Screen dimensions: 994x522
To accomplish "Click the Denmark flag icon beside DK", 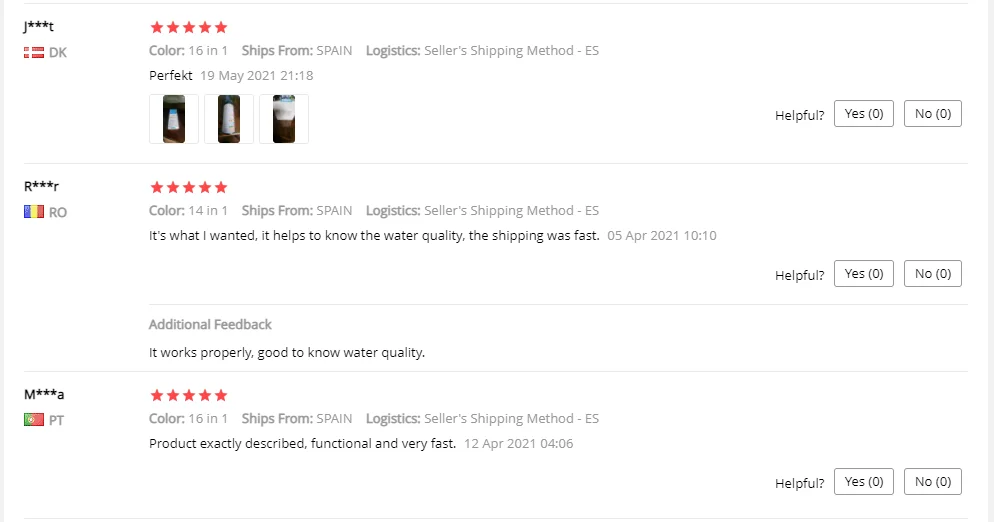I will click(33, 52).
